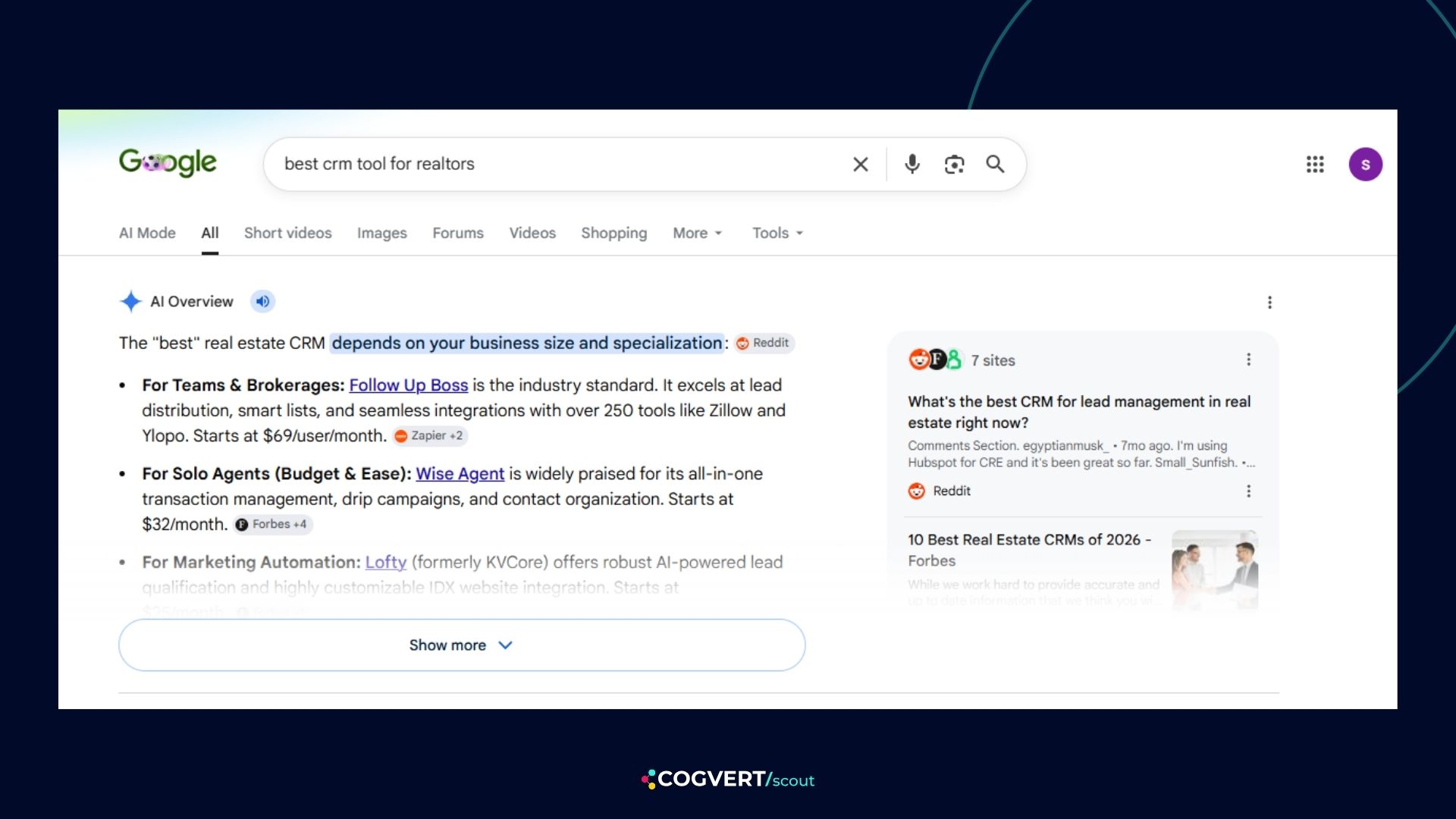The width and height of the screenshot is (1456, 819).
Task: Open 10 Best Real Estate CRMs Forbes article
Action: pyautogui.click(x=1030, y=550)
